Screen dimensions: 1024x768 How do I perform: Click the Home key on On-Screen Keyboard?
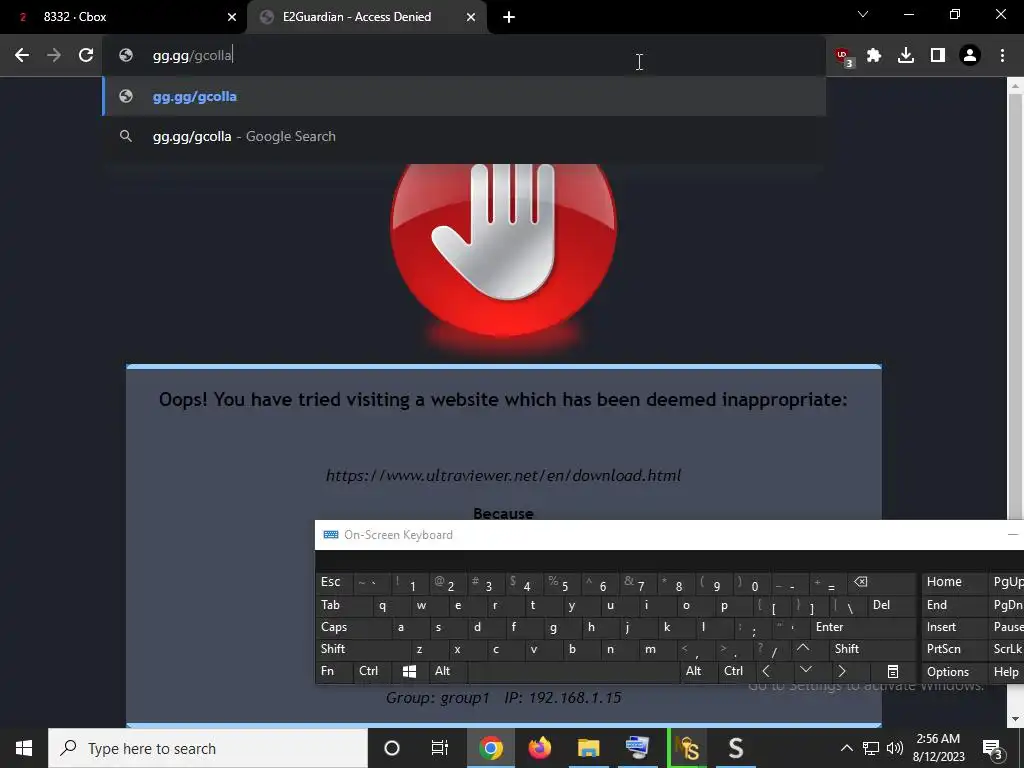click(x=954, y=583)
